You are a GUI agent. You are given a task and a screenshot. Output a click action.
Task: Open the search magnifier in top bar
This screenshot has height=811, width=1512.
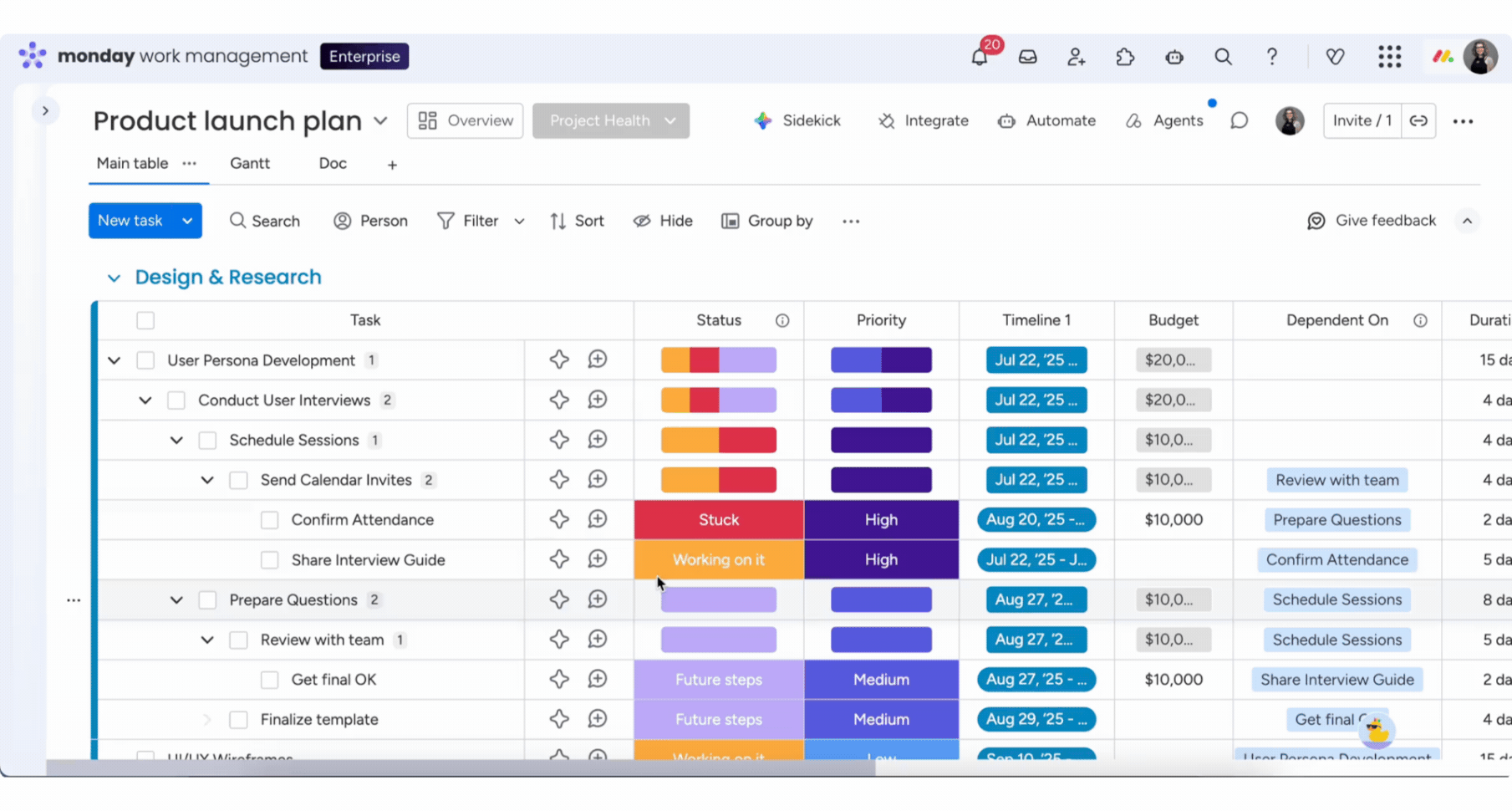[x=1223, y=57]
